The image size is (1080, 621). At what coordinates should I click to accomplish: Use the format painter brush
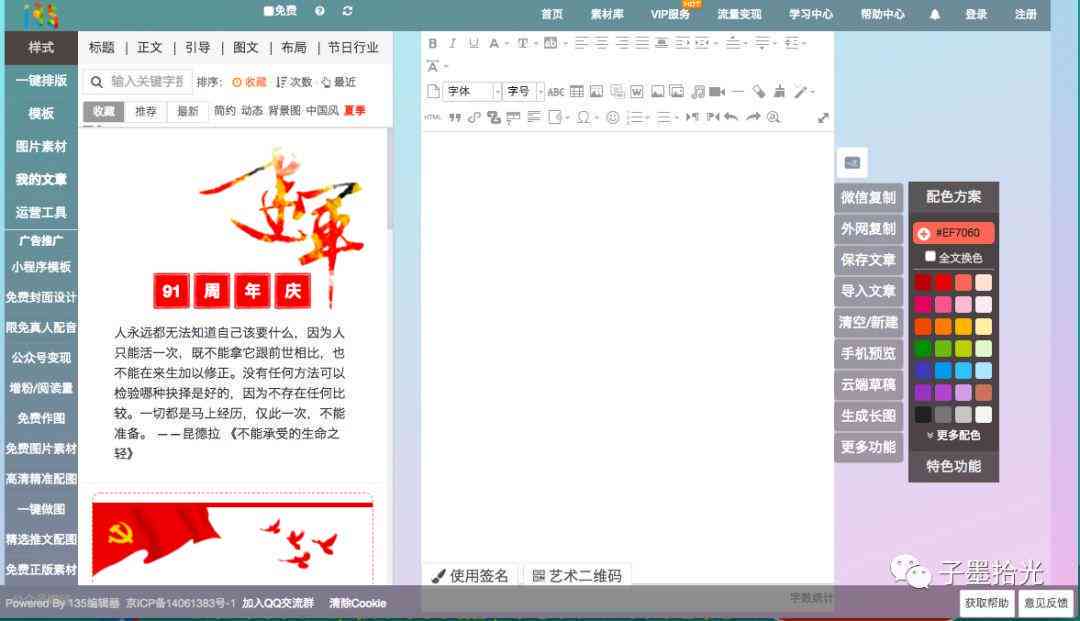pos(758,91)
